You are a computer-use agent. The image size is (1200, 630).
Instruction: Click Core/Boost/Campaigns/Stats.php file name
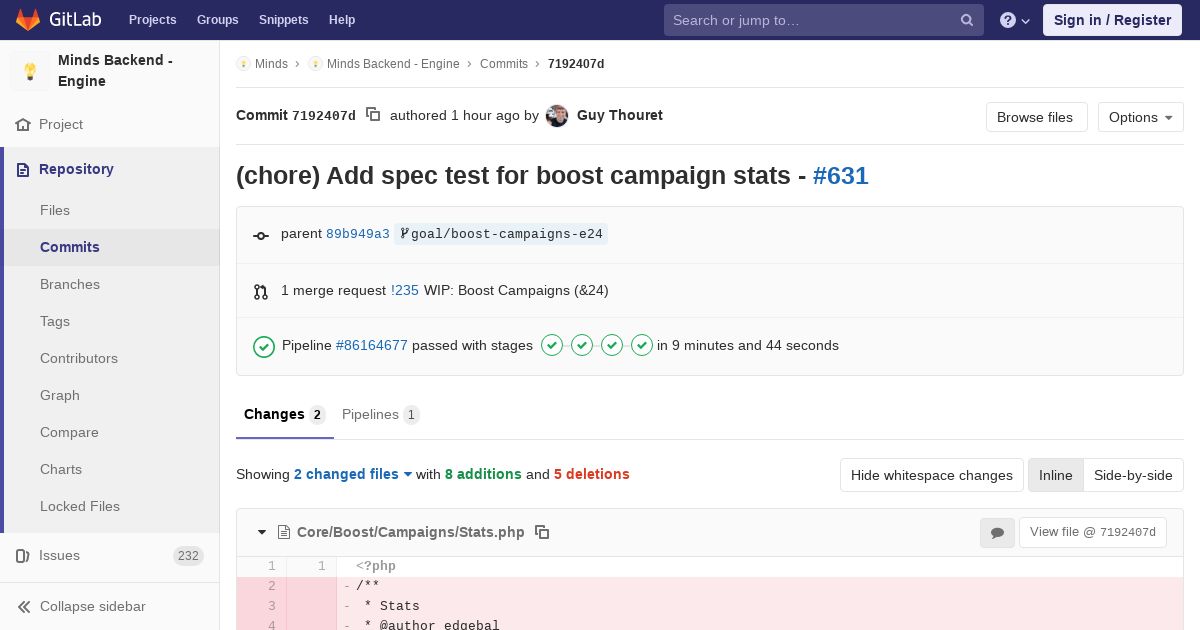point(411,532)
